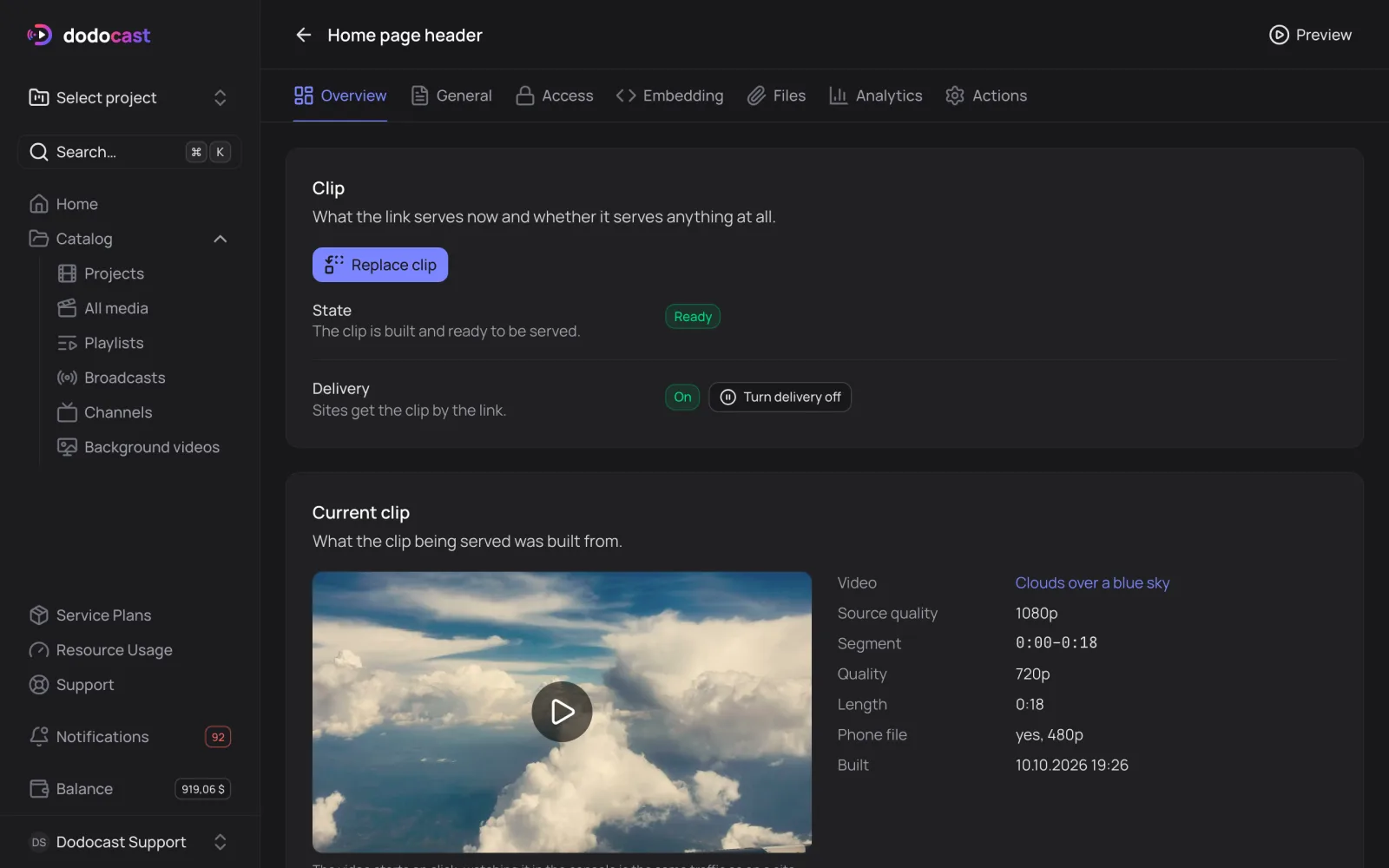
Task: Select the Overview tab
Action: (340, 95)
